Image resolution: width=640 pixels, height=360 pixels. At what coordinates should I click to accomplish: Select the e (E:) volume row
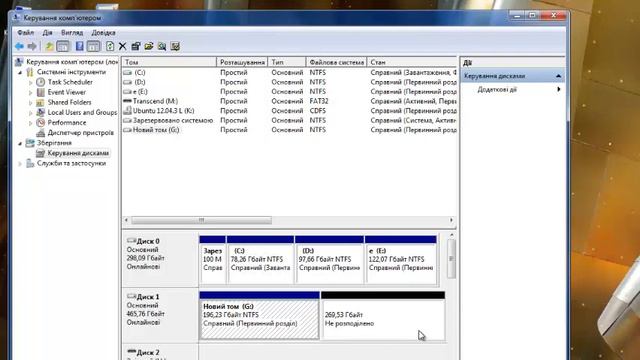(289, 91)
